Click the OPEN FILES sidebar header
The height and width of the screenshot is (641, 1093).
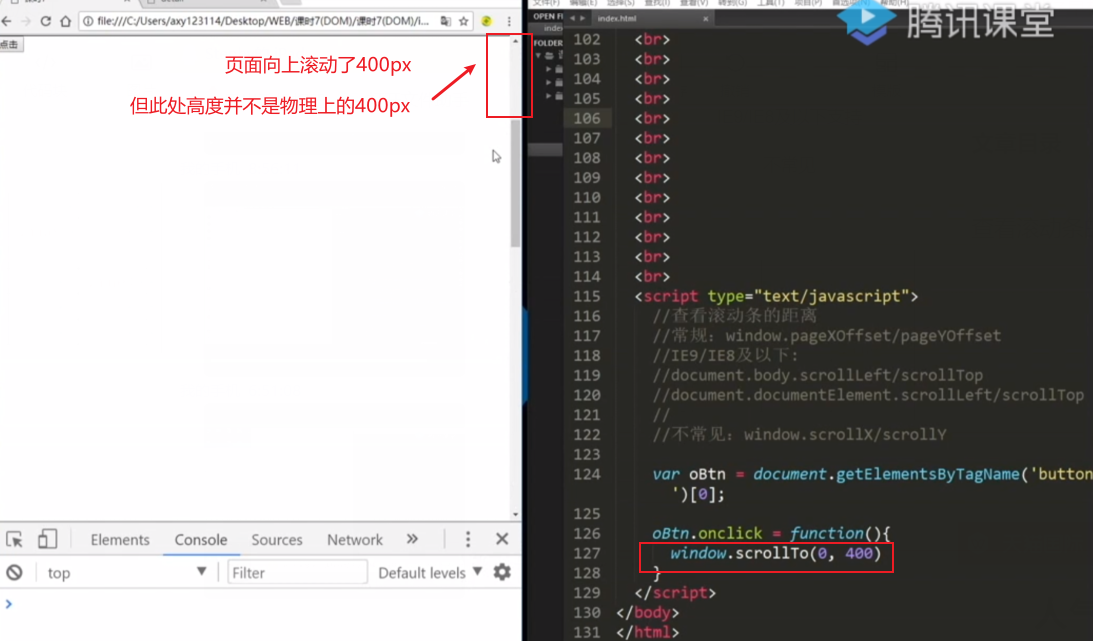tap(548, 16)
